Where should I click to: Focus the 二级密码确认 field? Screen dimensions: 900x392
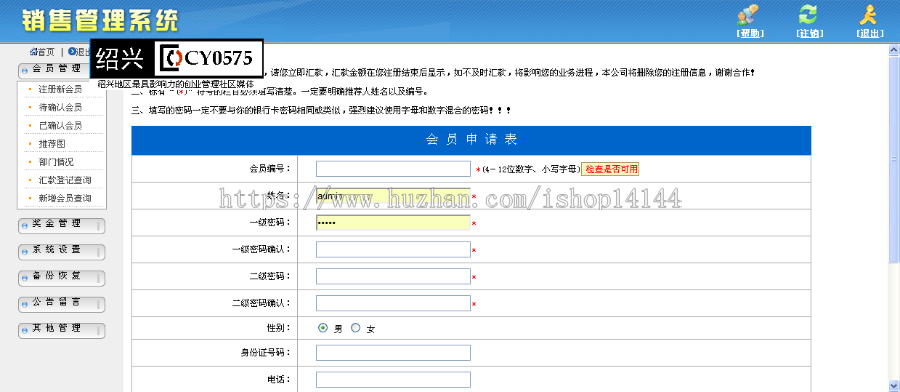click(x=393, y=303)
